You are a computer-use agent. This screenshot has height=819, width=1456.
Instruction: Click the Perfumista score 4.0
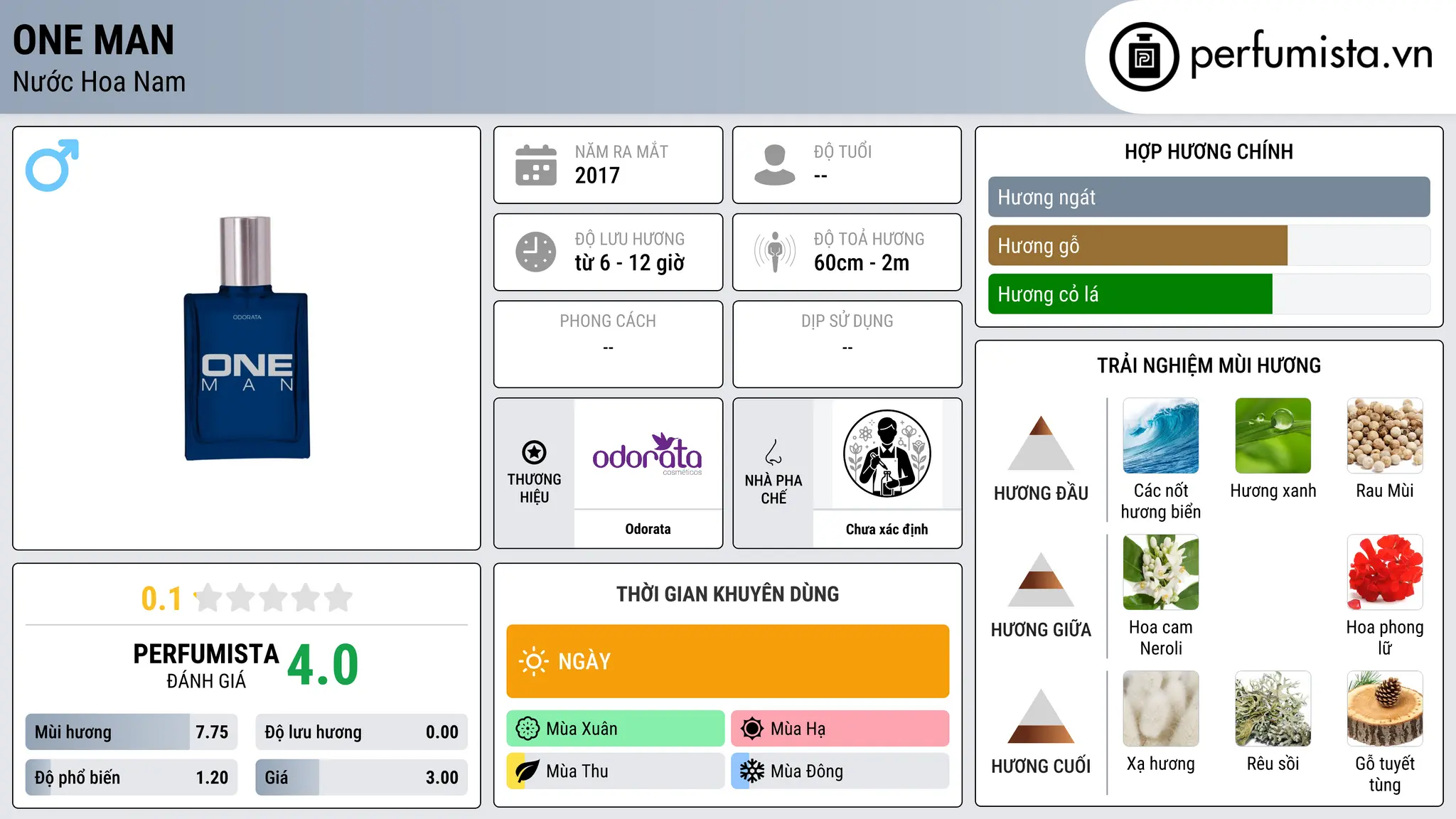pyautogui.click(x=323, y=665)
